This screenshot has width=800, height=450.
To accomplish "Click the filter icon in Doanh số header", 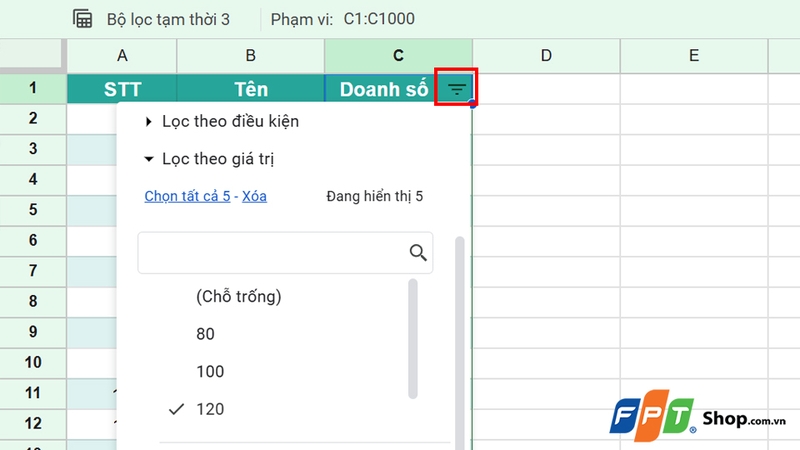I will (457, 89).
